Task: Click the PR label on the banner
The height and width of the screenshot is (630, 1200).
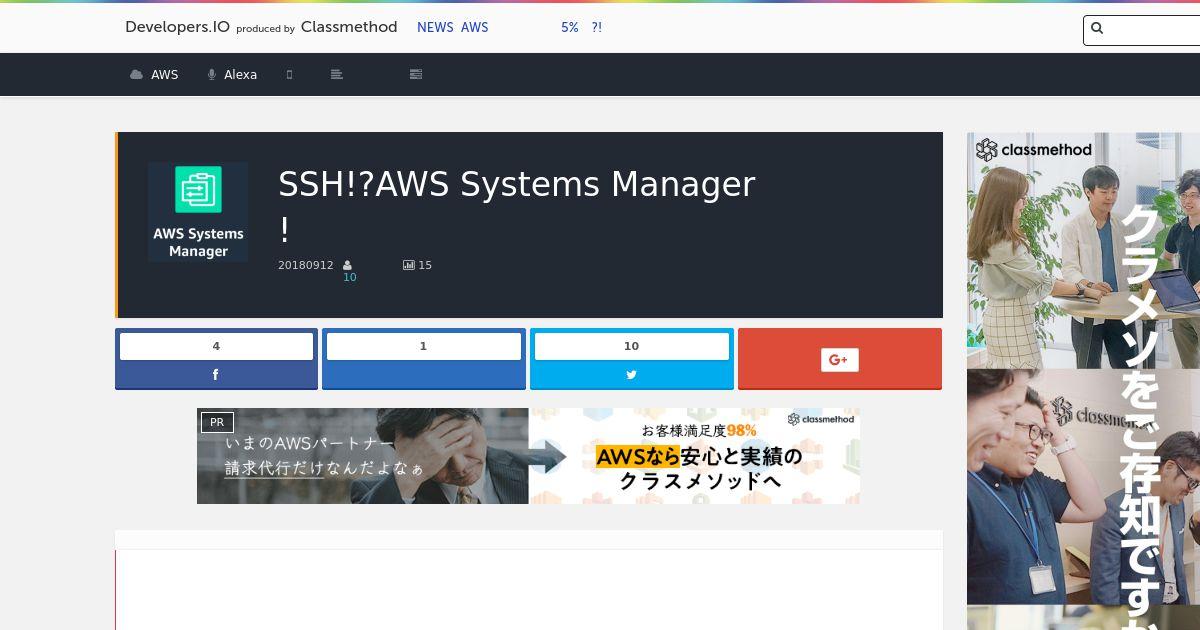Action: point(217,422)
